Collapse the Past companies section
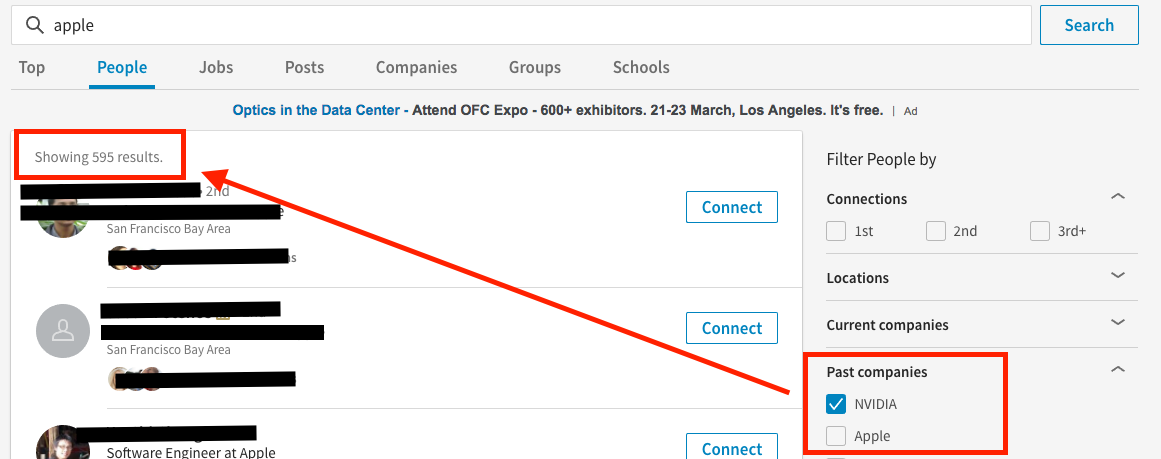1161x459 pixels. (x=1118, y=369)
